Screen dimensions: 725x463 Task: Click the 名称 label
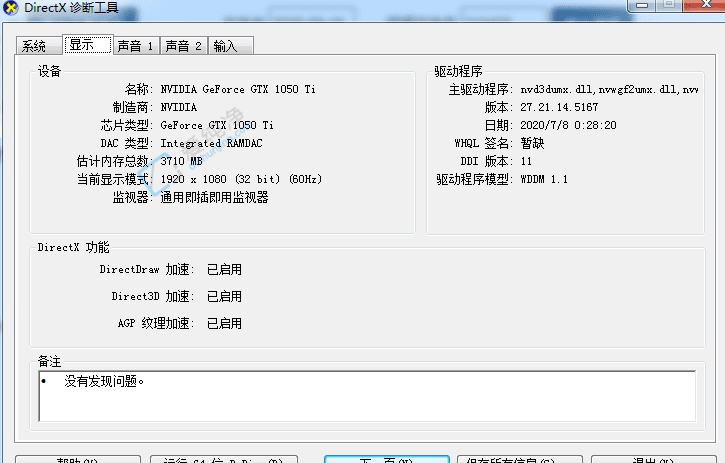138,89
